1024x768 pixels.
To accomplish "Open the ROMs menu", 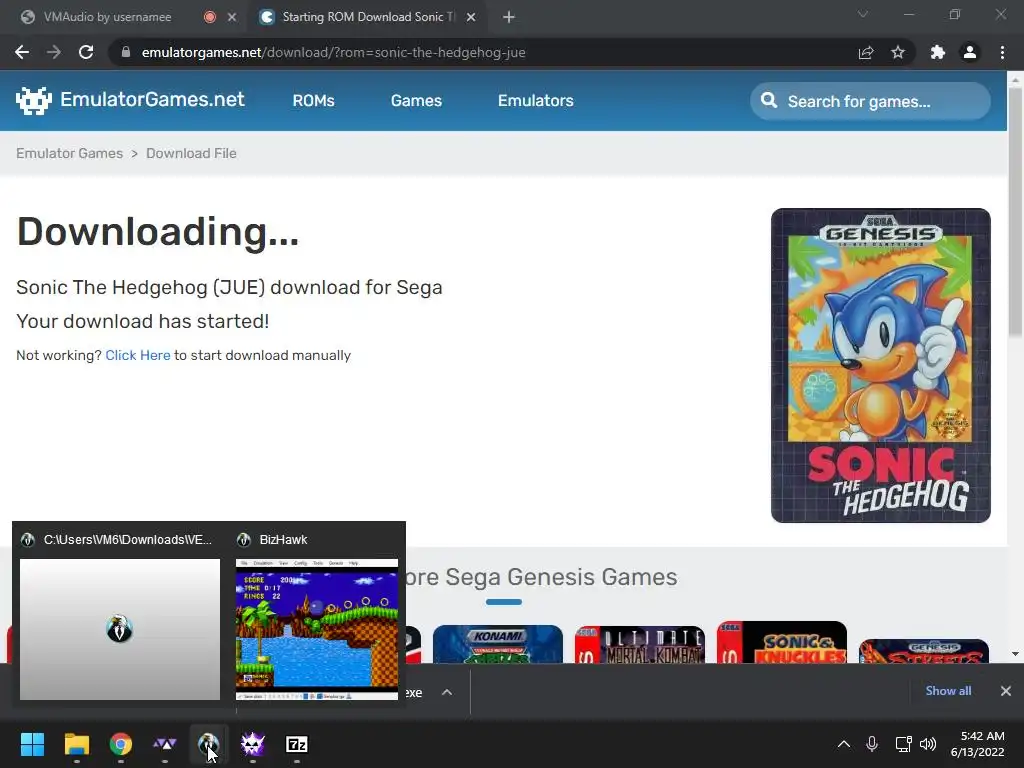I will coord(313,101).
